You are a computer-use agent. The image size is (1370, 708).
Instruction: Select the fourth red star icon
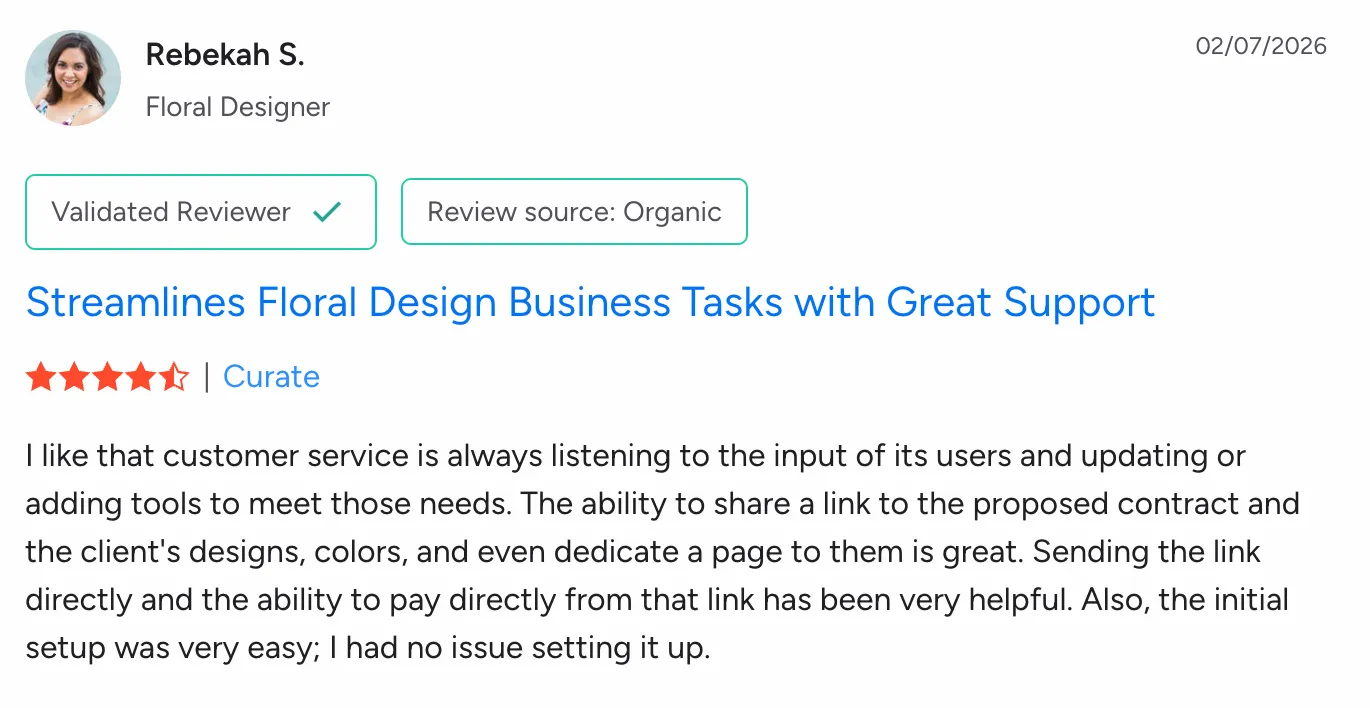click(141, 376)
